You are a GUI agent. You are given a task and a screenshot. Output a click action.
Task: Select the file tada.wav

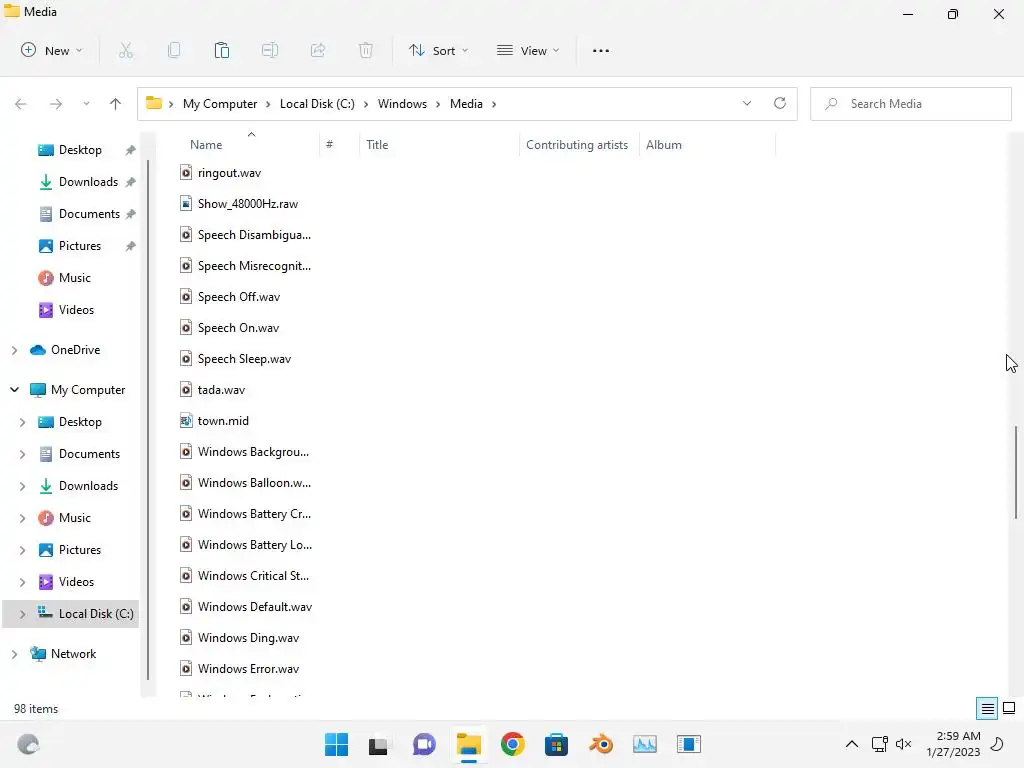pyautogui.click(x=221, y=390)
